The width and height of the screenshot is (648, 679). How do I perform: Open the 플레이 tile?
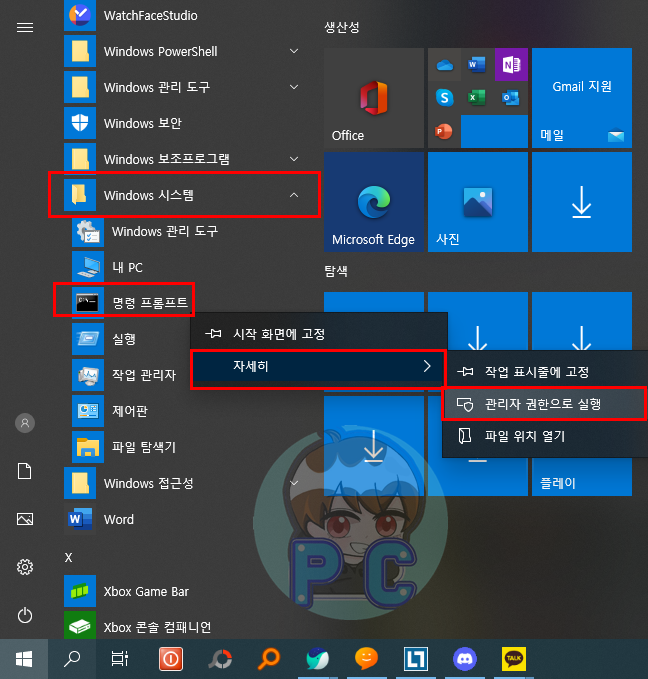[582, 476]
